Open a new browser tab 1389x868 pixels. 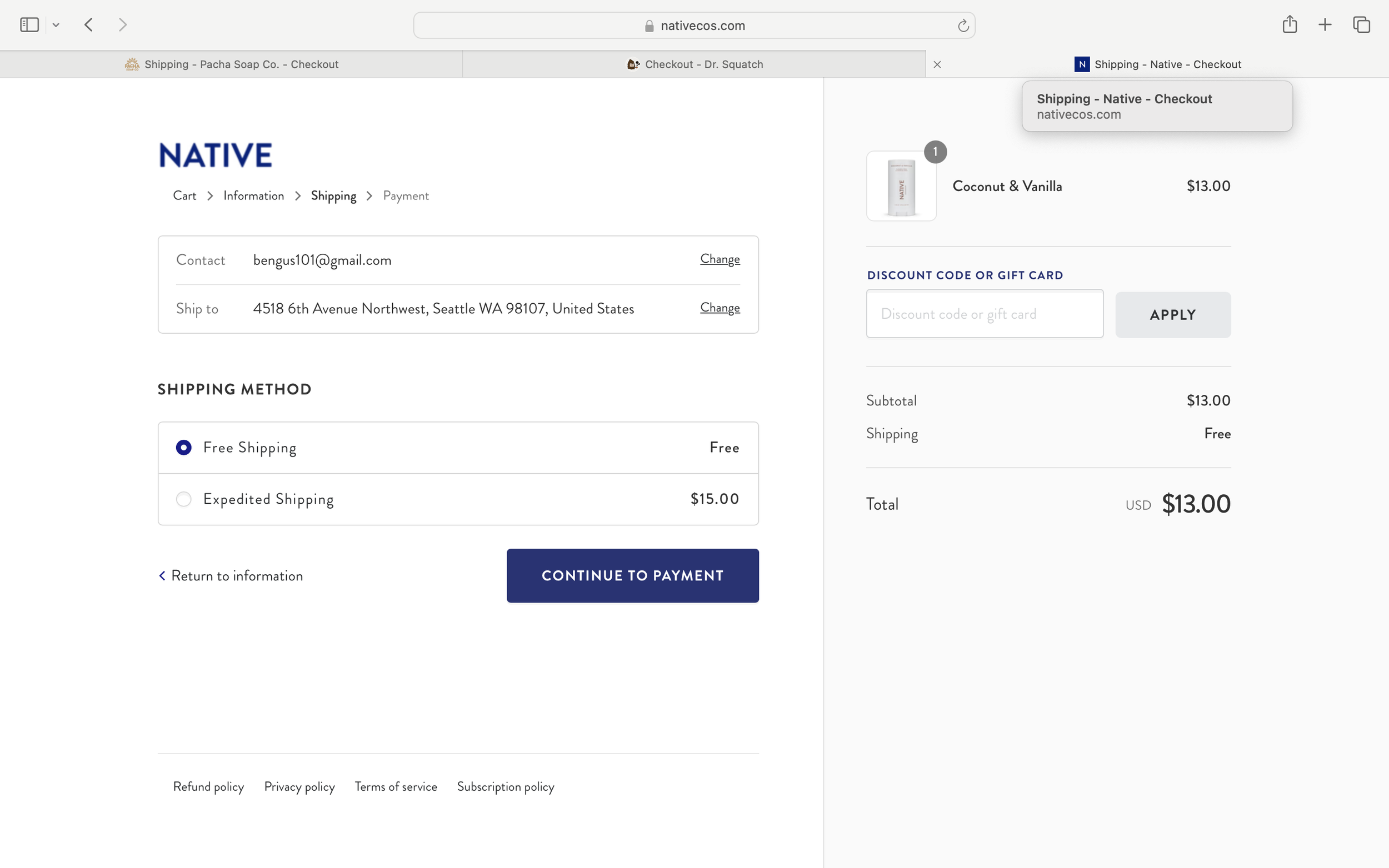1325,24
